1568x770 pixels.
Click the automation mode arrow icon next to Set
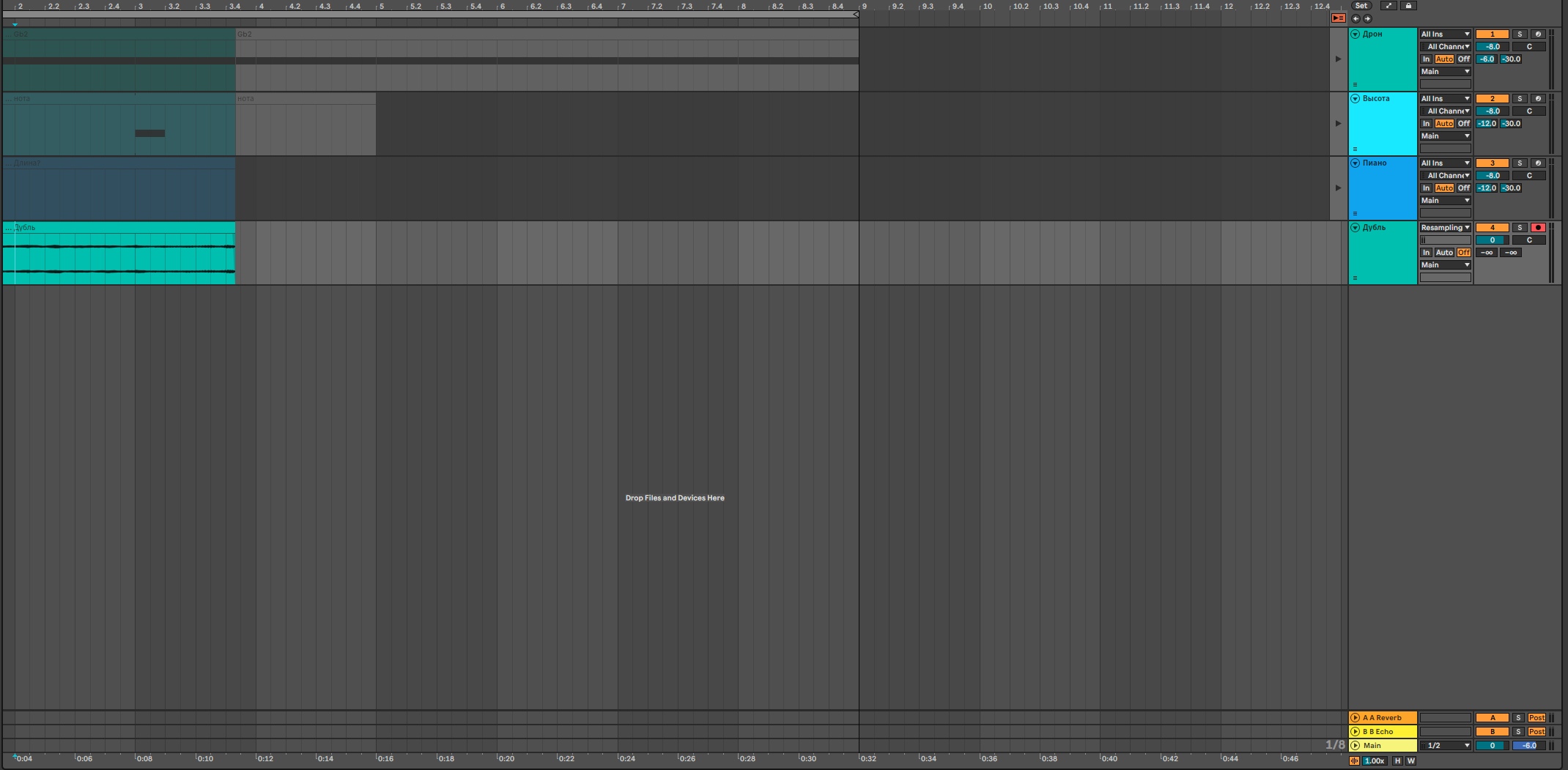tap(1388, 6)
